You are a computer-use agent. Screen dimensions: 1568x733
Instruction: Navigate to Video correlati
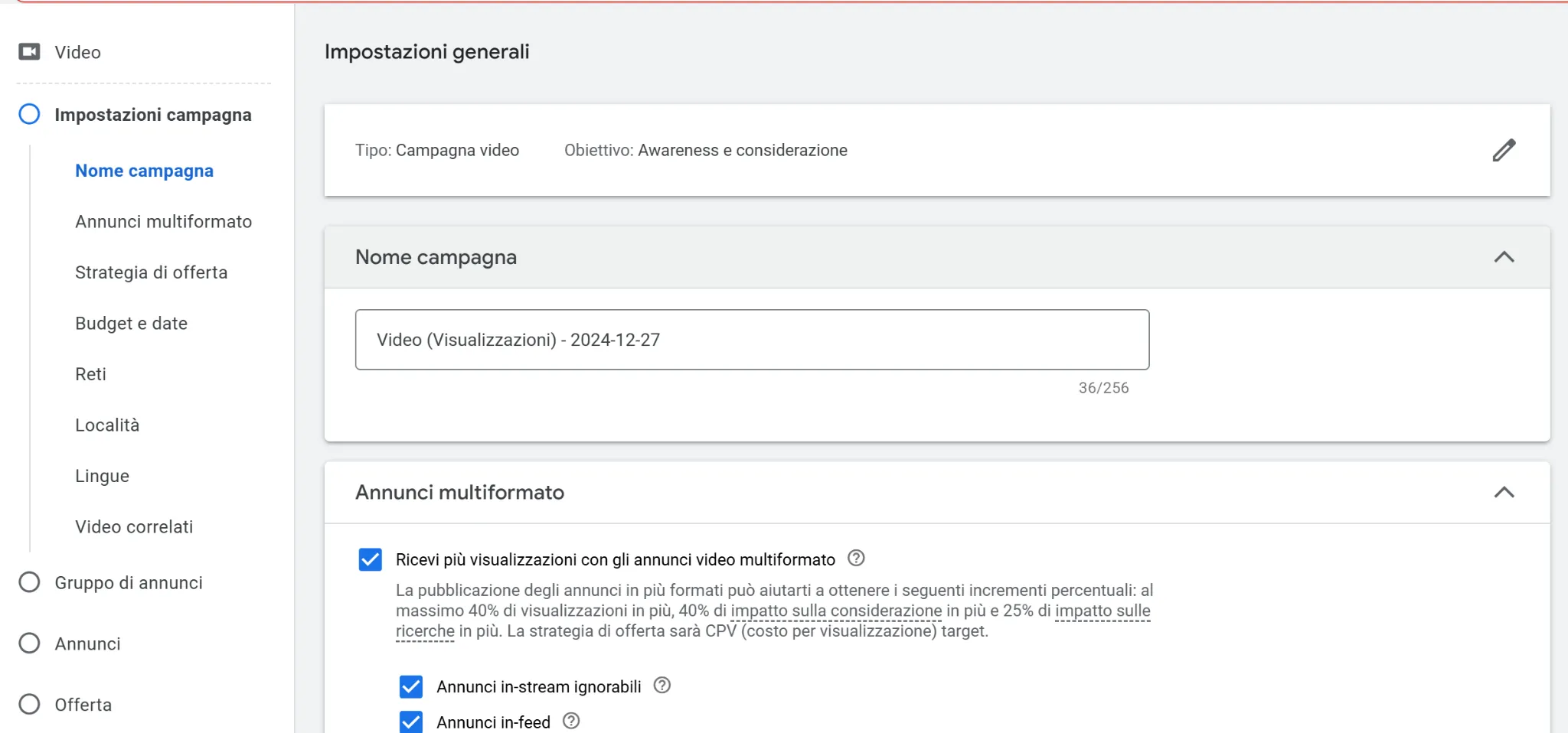(x=134, y=526)
